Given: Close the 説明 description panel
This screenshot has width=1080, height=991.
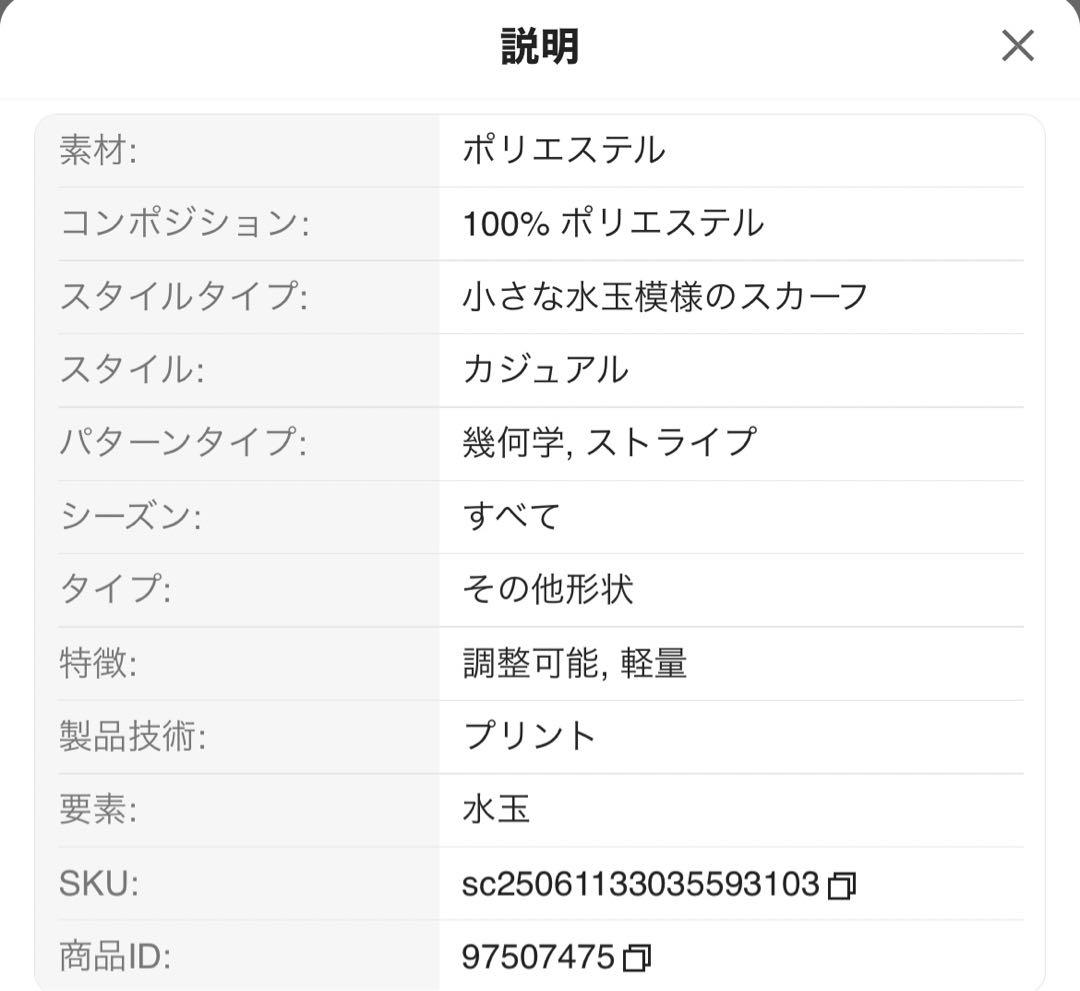Looking at the screenshot, I should (x=1017, y=45).
